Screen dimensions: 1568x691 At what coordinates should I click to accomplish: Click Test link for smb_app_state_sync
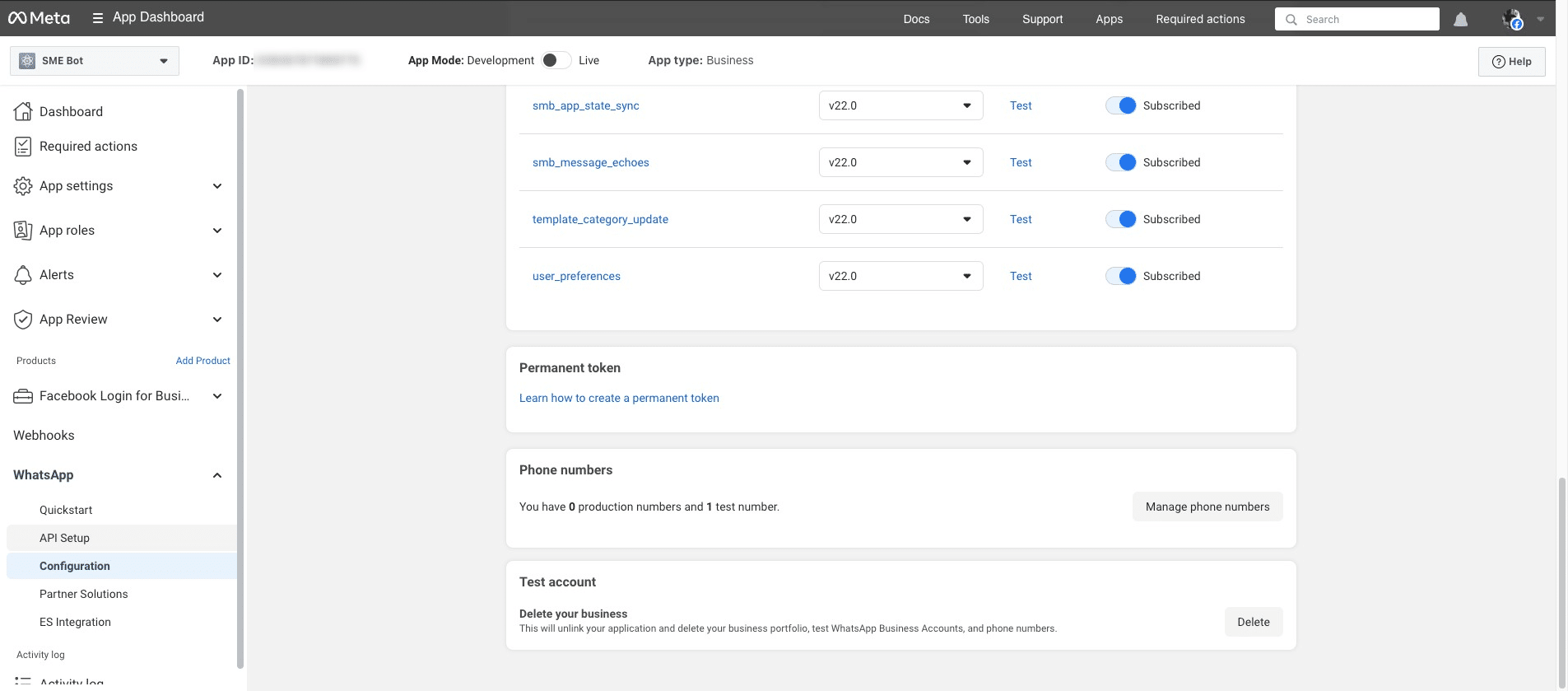coord(1021,105)
